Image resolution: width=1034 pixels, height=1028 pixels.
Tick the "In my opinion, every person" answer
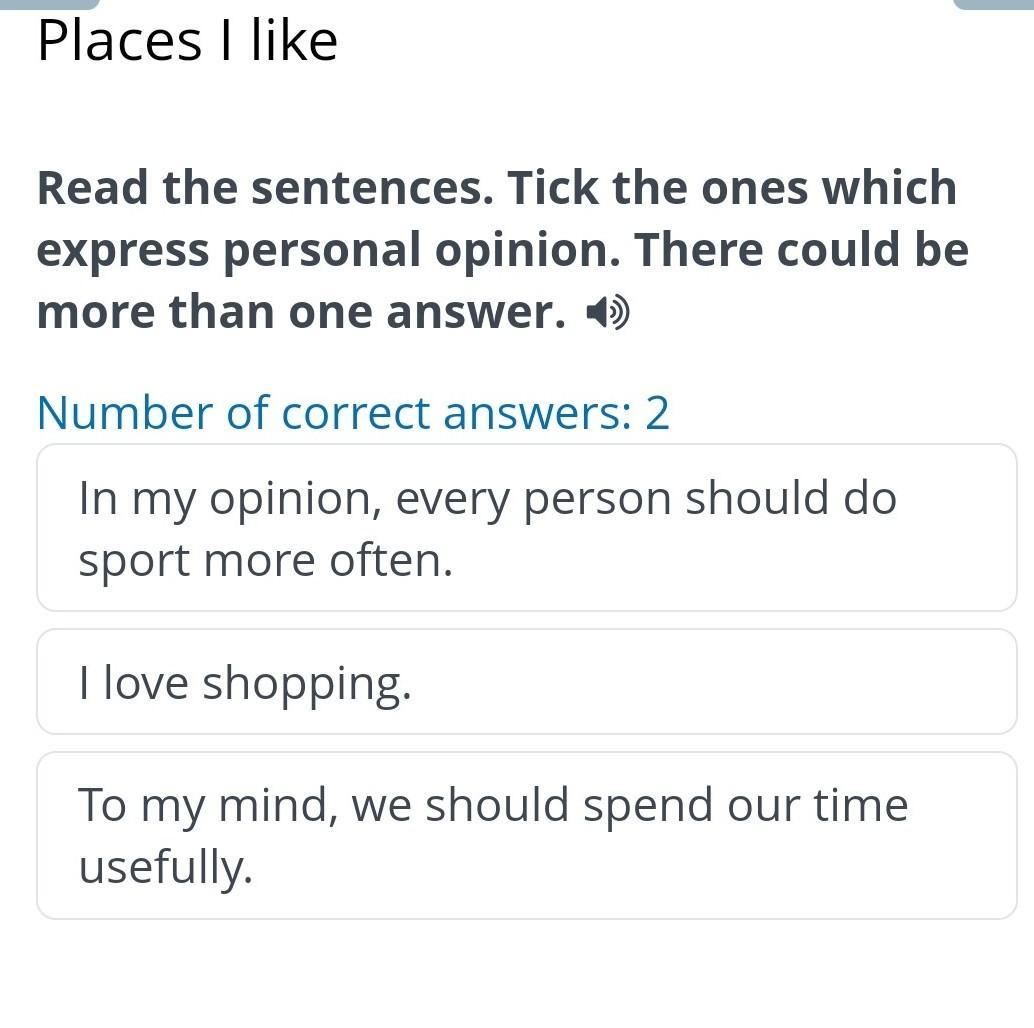(526, 528)
